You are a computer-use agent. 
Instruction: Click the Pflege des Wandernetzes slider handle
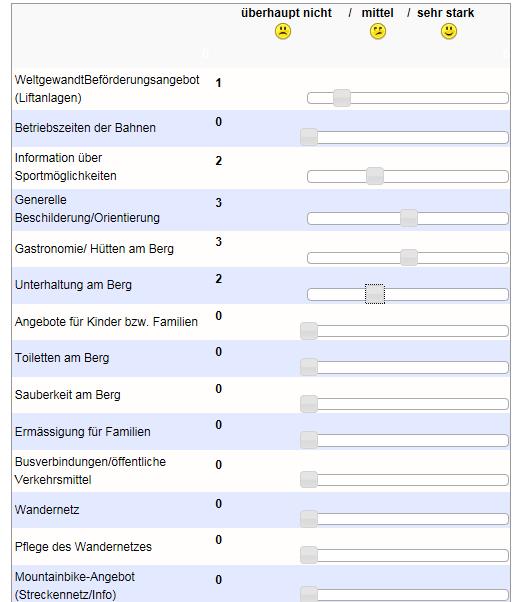coord(309,555)
